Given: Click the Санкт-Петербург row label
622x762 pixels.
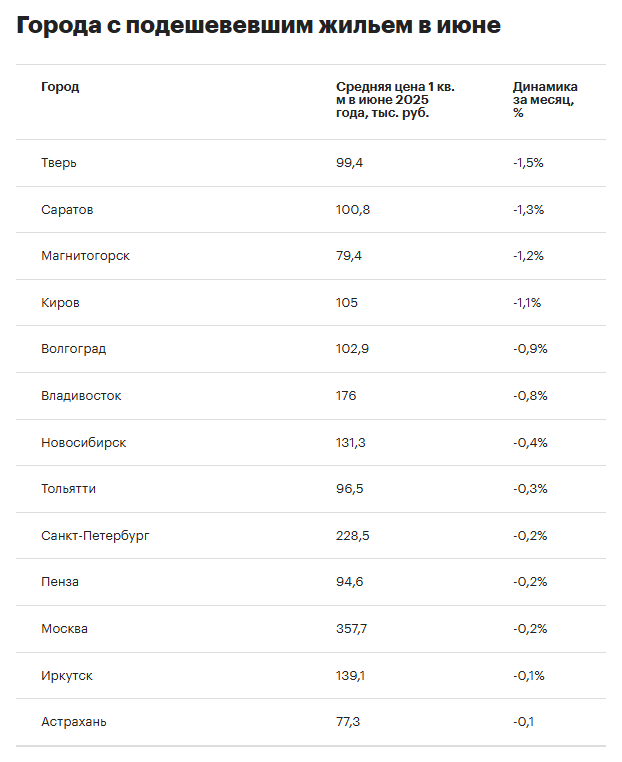Looking at the screenshot, I should (x=95, y=536).
